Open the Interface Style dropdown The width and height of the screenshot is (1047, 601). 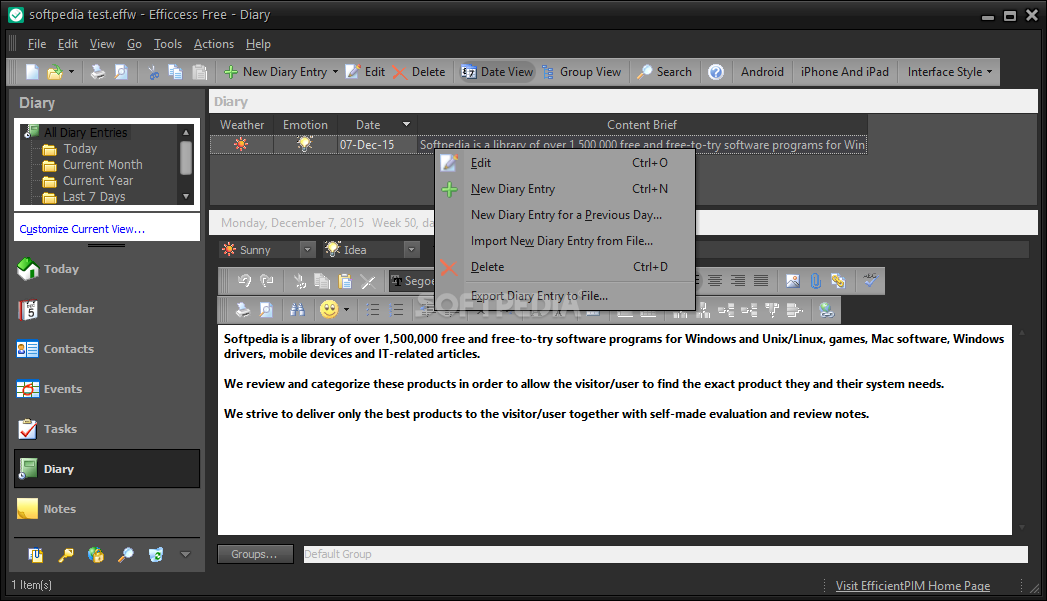950,71
